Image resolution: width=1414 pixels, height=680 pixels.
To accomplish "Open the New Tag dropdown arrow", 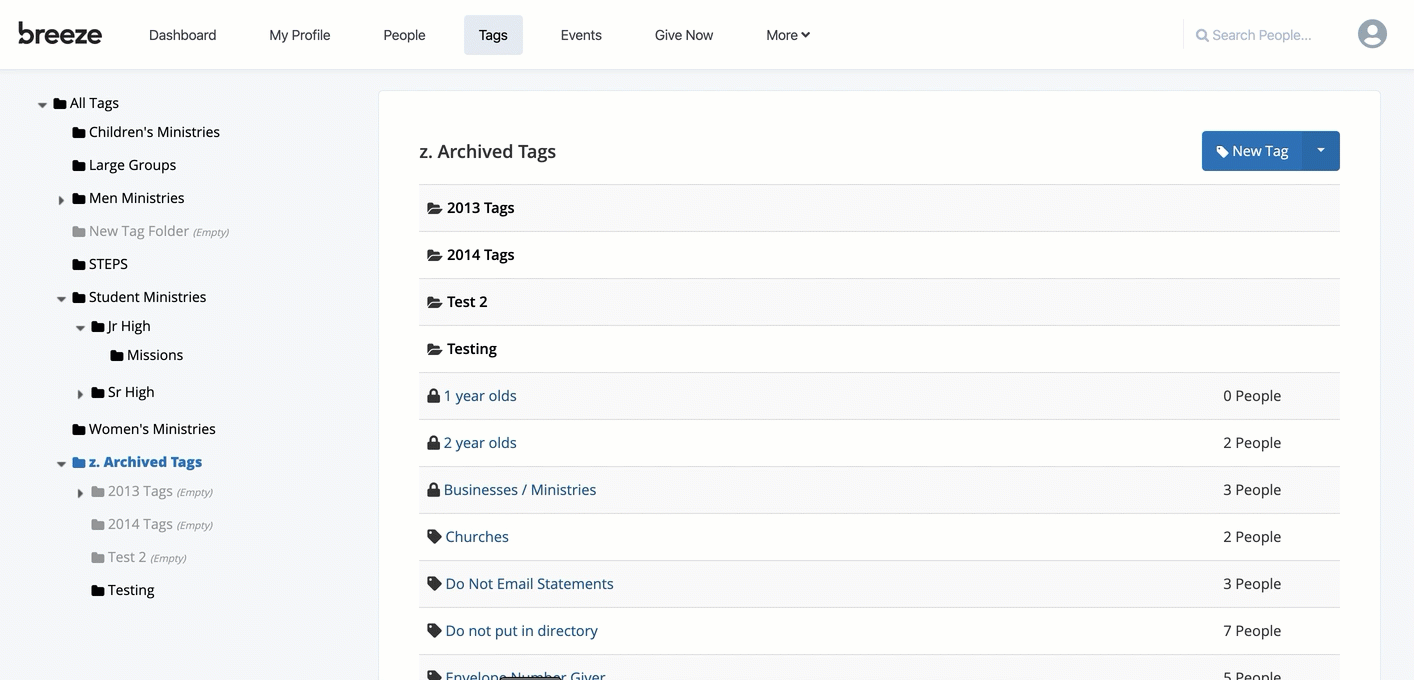I will pos(1321,150).
